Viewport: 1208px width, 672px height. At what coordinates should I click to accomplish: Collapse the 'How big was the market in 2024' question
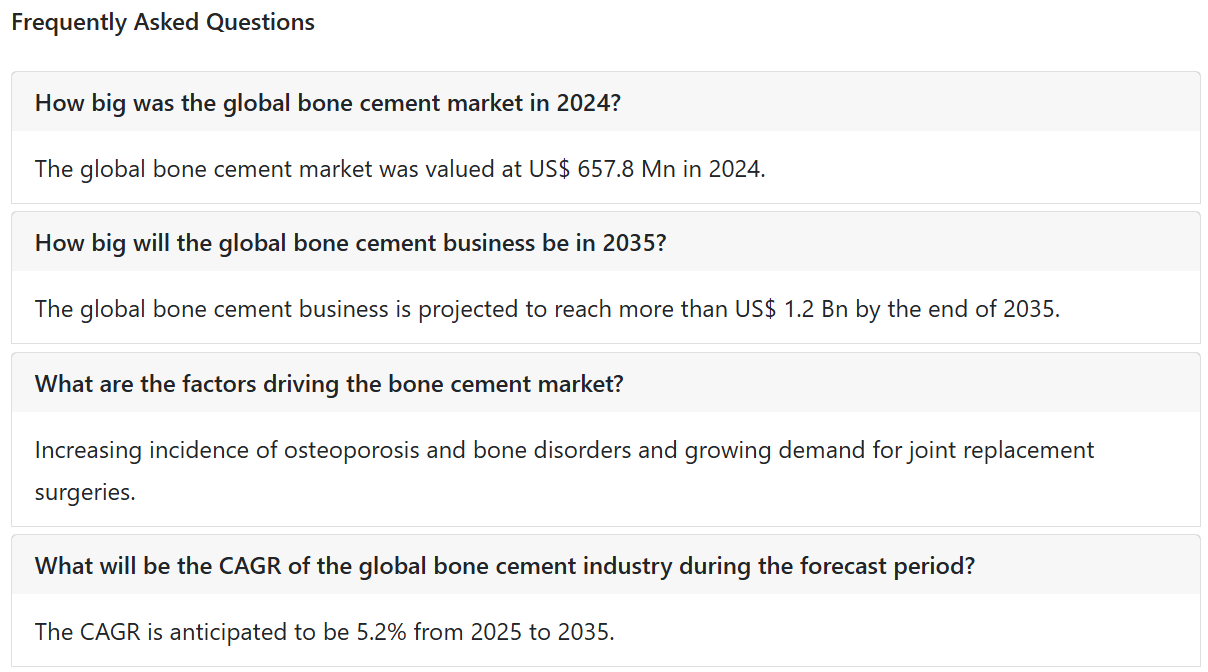(x=605, y=102)
